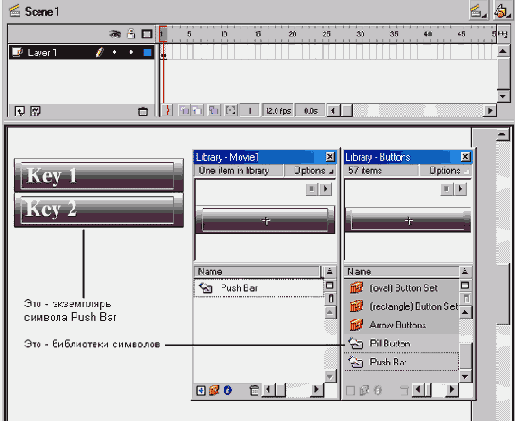Image resolution: width=515 pixels, height=421 pixels.
Task: Click the Edit Symbols icon
Action: (502, 11)
